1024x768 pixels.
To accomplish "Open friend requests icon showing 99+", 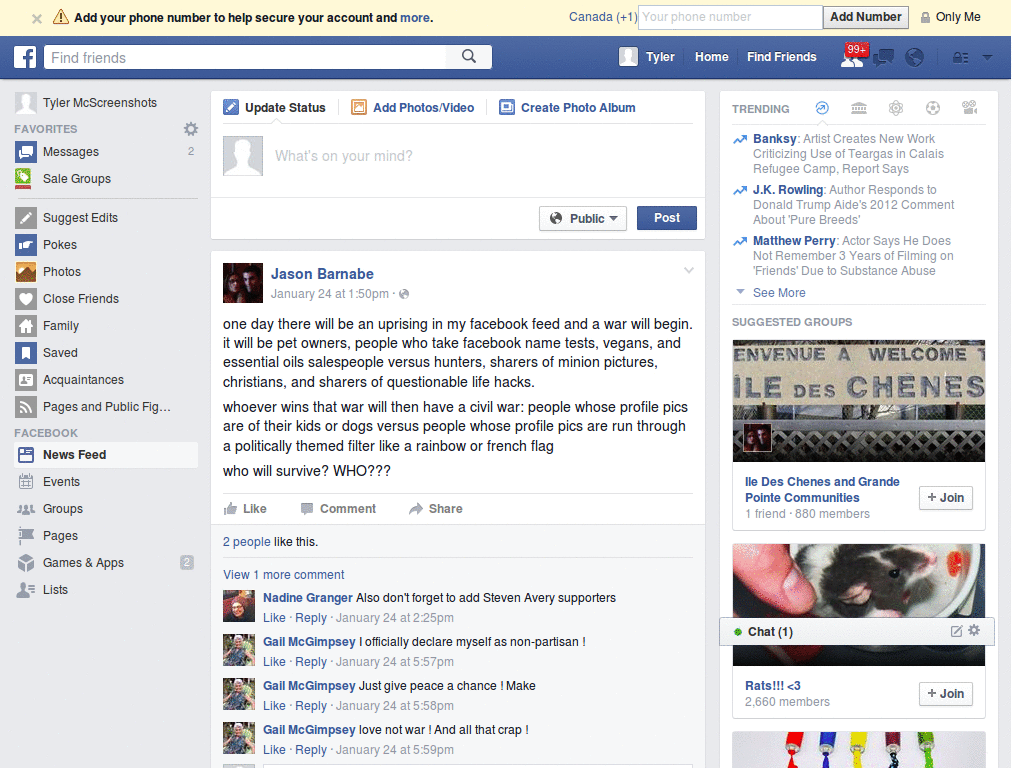I will click(852, 57).
